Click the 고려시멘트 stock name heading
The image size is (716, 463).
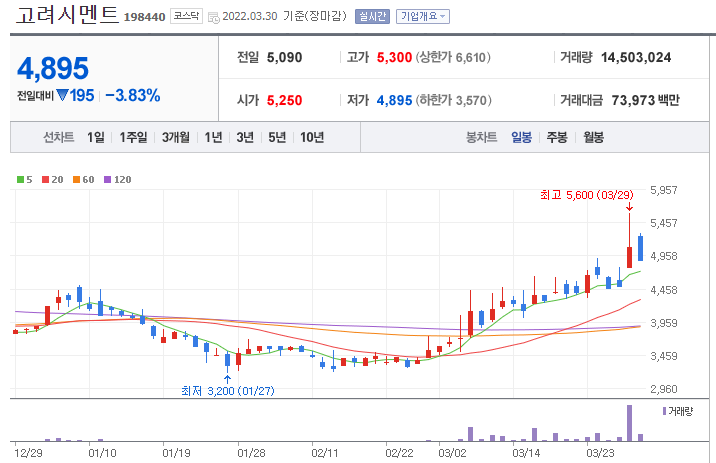coord(67,15)
